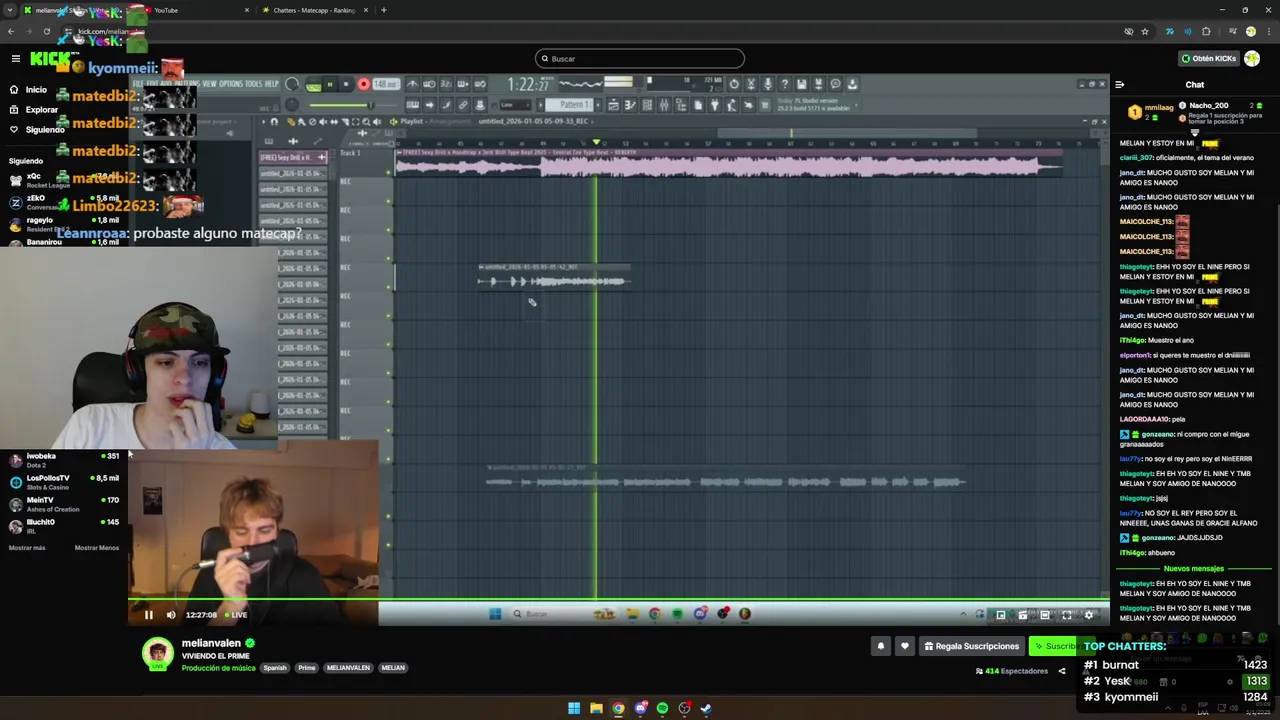Open browser extensions puzzle icon
The image size is (1280, 720).
click(x=1206, y=31)
